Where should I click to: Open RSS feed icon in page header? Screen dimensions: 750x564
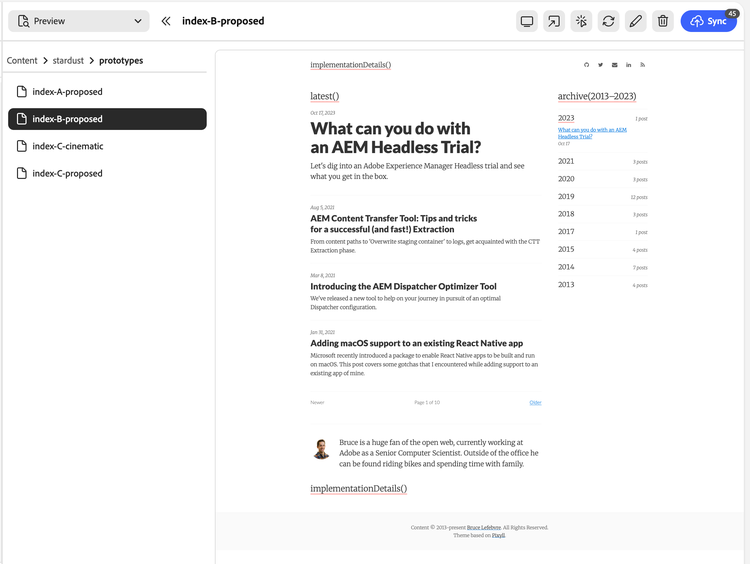click(x=642, y=65)
